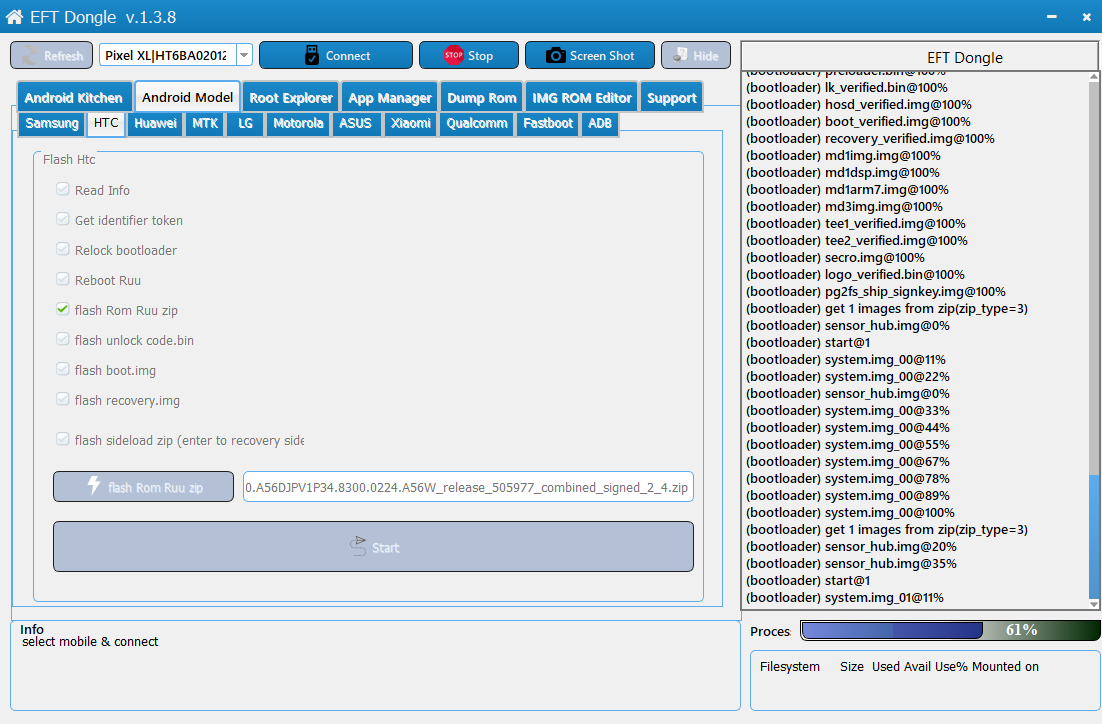Screen dimensions: 1102x724
Task: Switch to Root Explorer tab
Action: [x=291, y=98]
